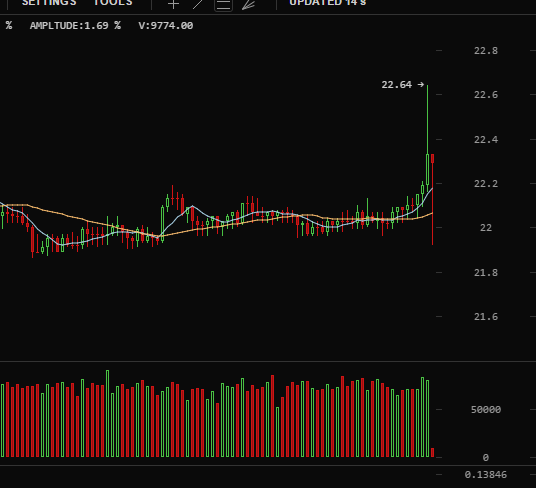536x488 pixels.
Task: Click the V:9774.00 volume readout
Action: (166, 26)
